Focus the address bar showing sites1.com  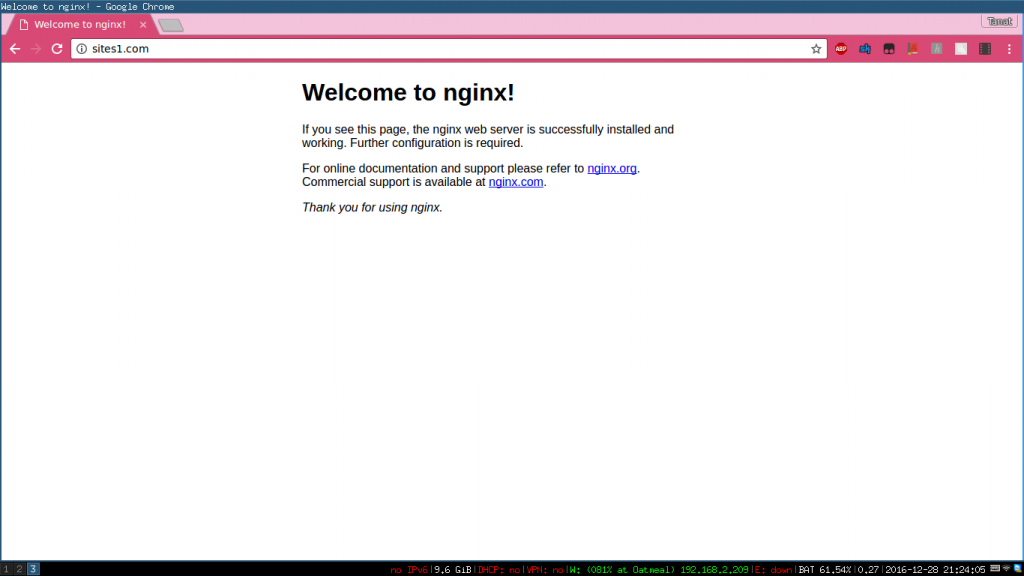pos(449,49)
